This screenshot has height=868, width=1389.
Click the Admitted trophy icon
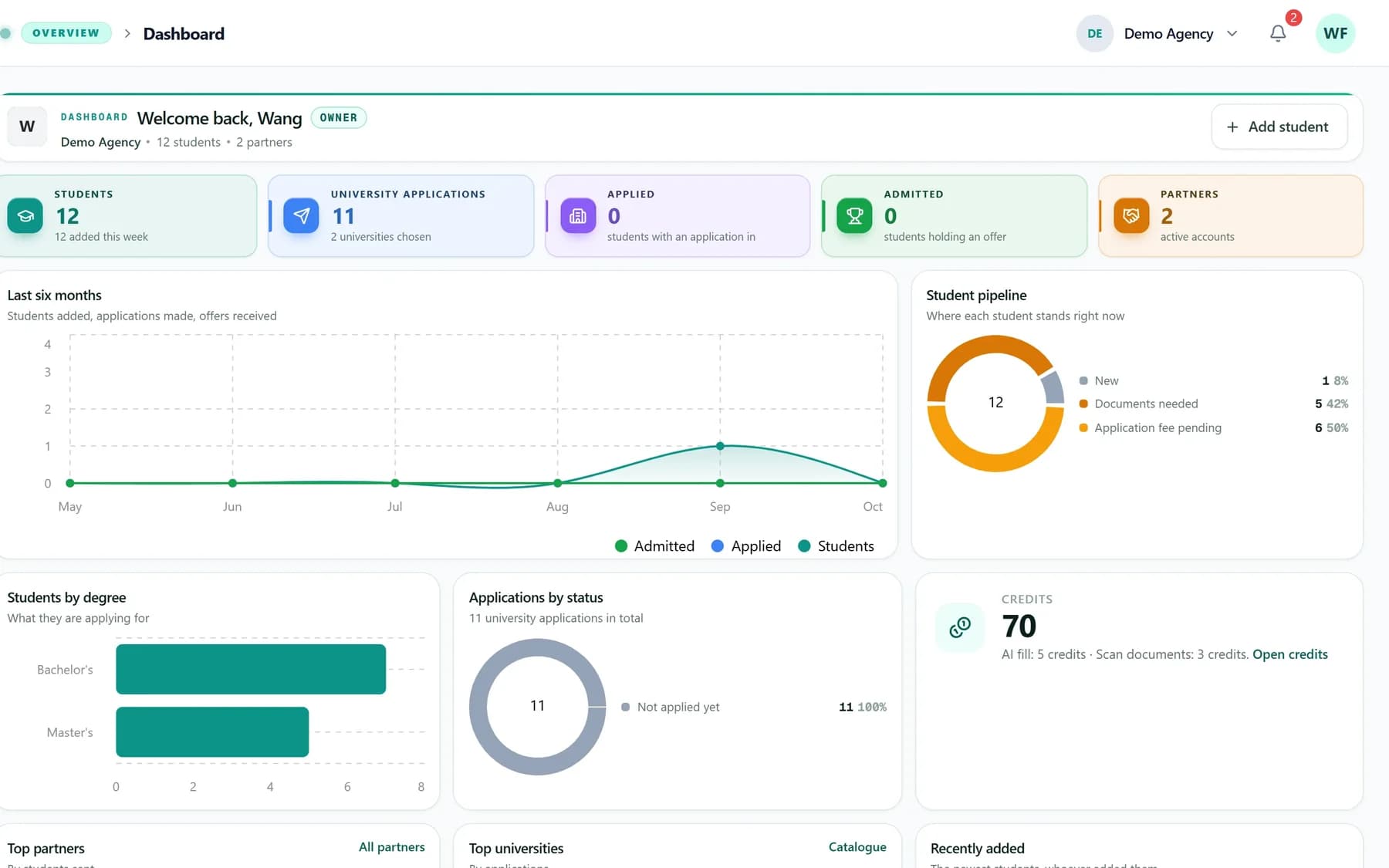click(854, 216)
